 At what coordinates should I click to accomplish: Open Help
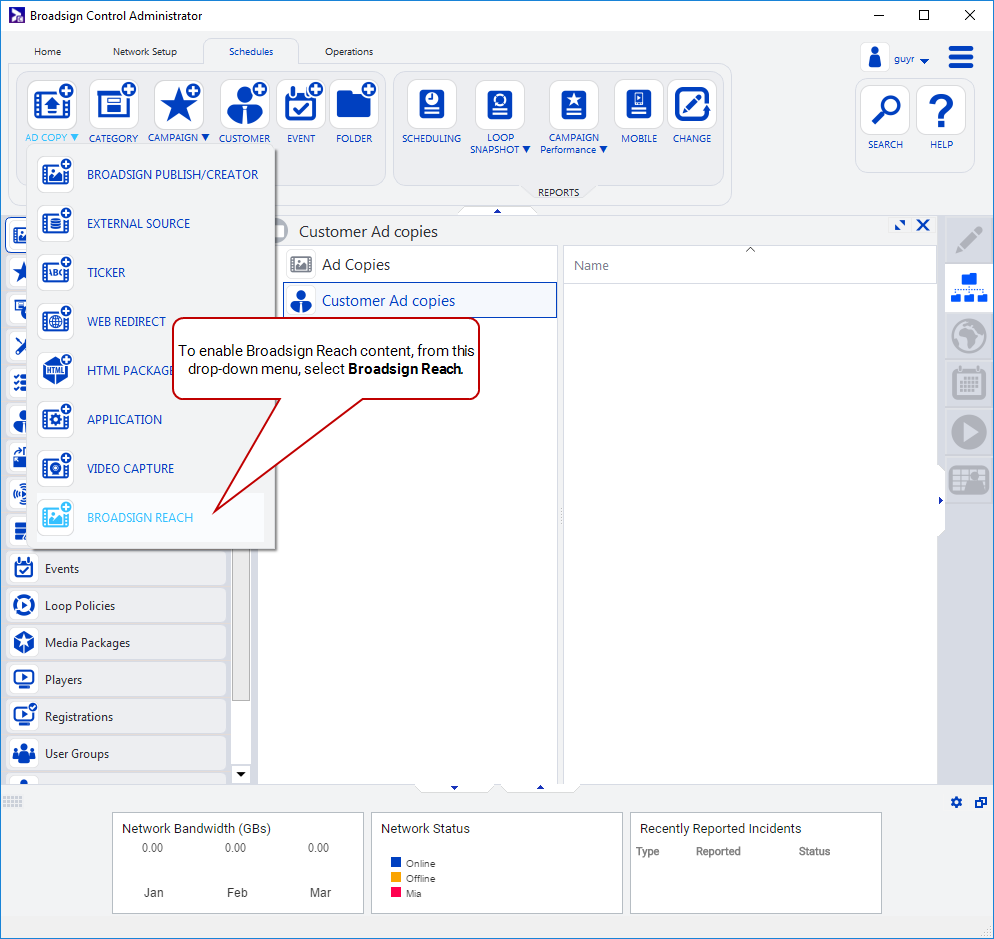941,110
